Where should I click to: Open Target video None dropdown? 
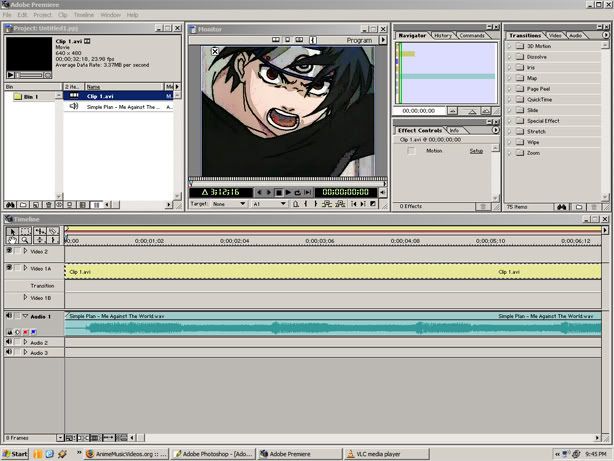229,204
